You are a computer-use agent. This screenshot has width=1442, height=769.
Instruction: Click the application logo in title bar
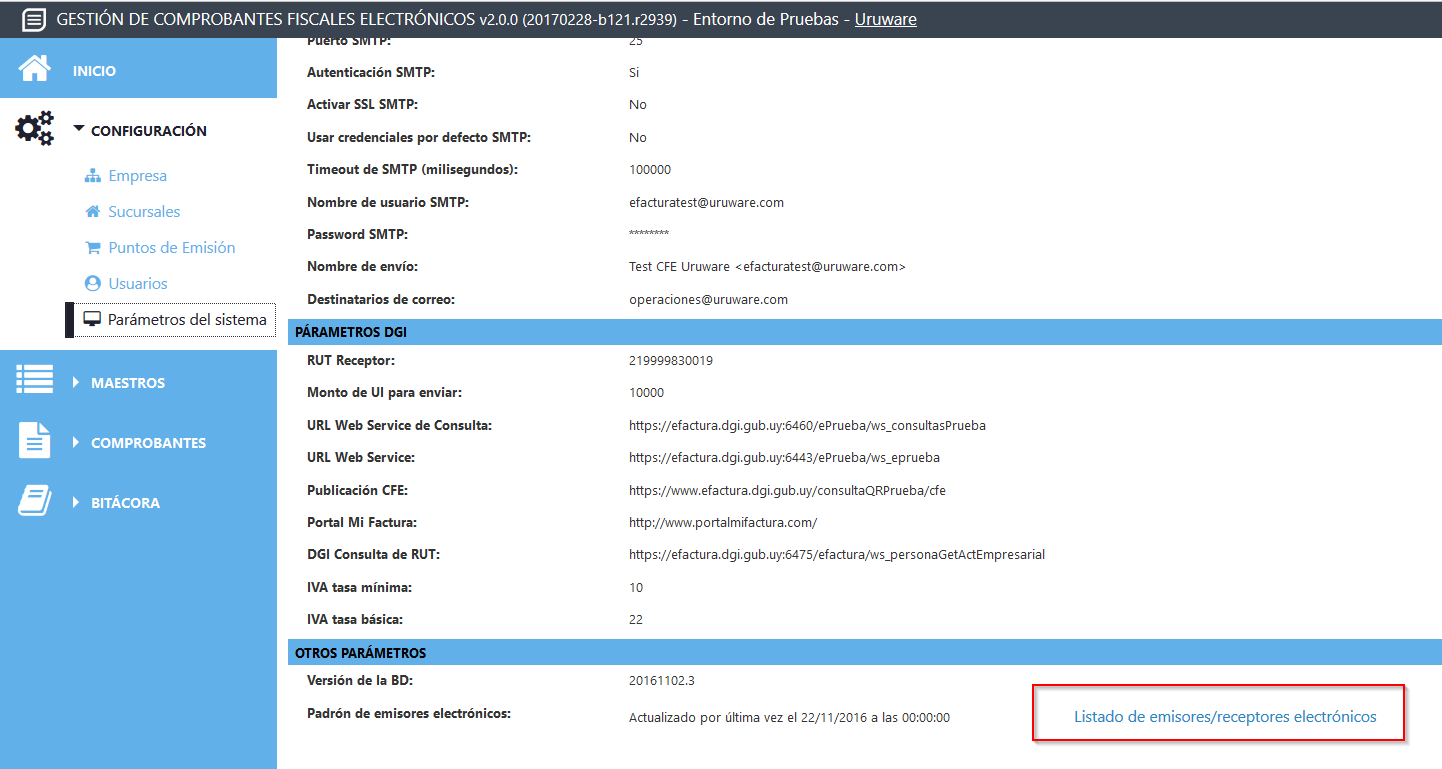(x=34, y=20)
